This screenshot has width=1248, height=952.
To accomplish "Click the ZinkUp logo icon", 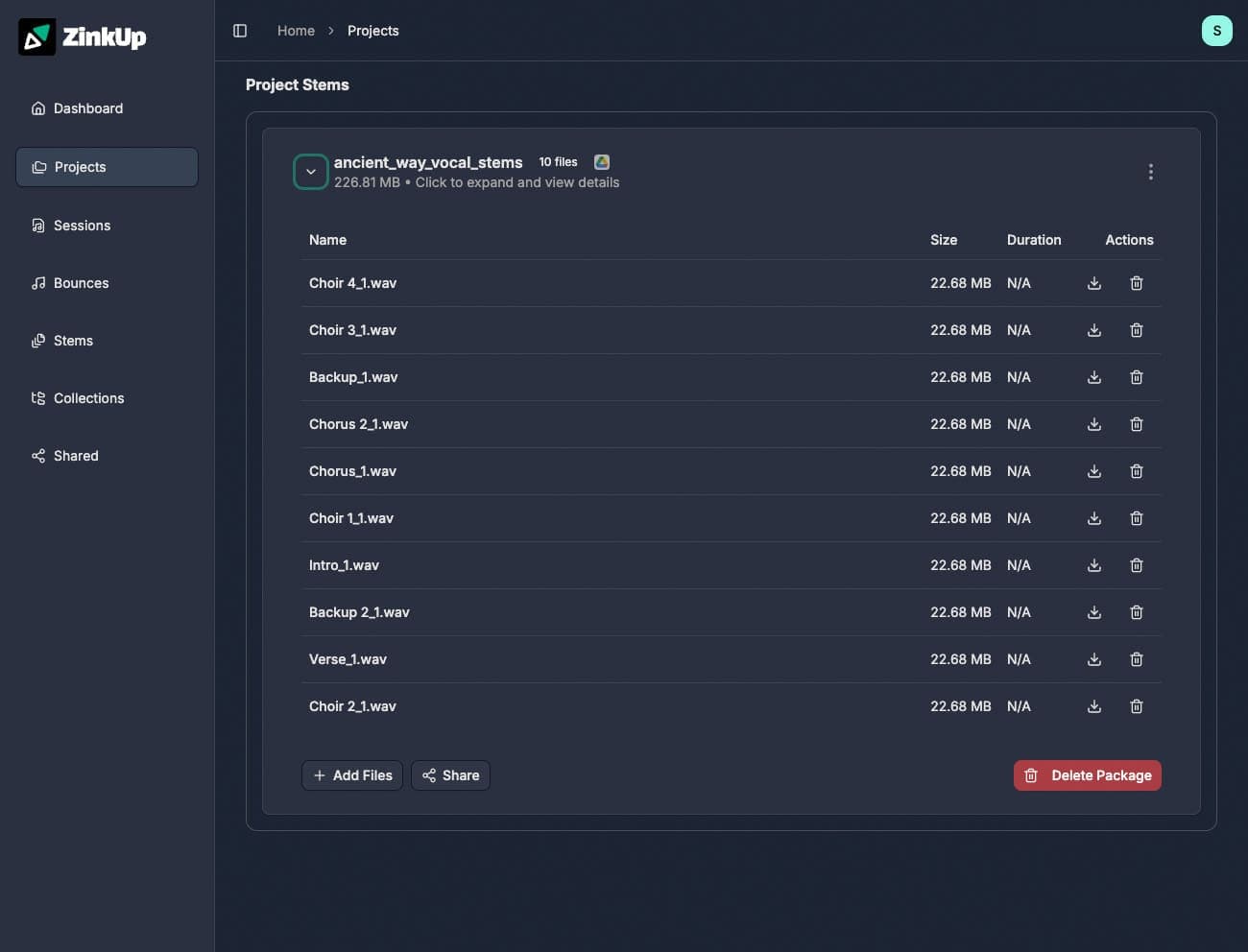I will coord(36,36).
